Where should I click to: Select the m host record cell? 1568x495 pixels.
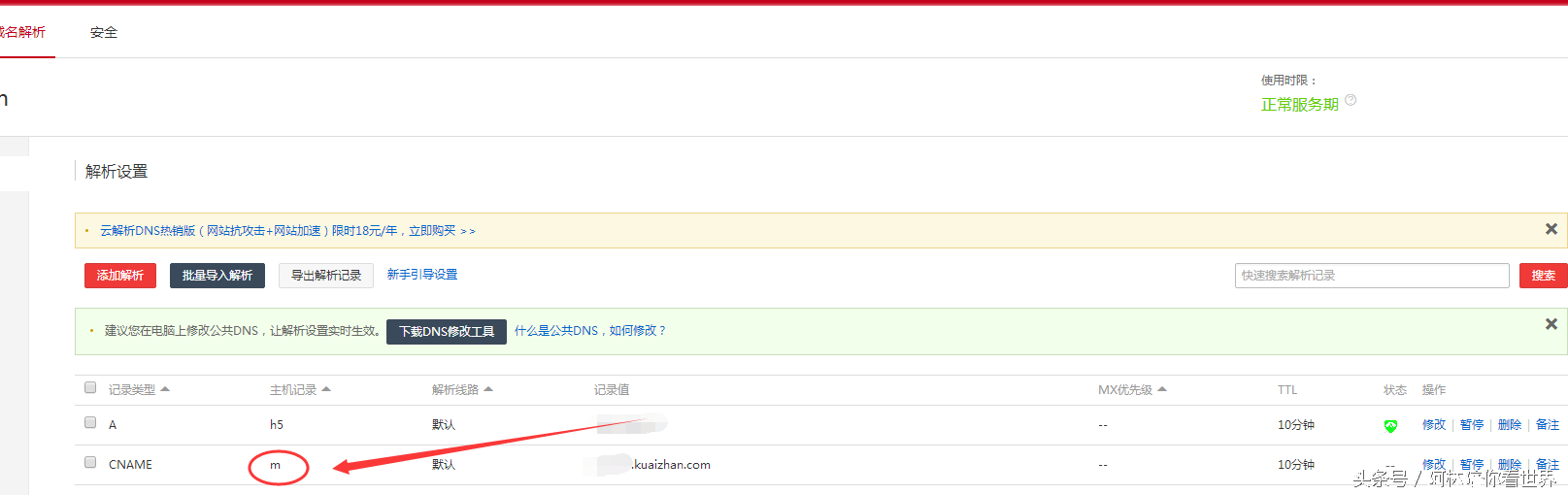[x=276, y=465]
